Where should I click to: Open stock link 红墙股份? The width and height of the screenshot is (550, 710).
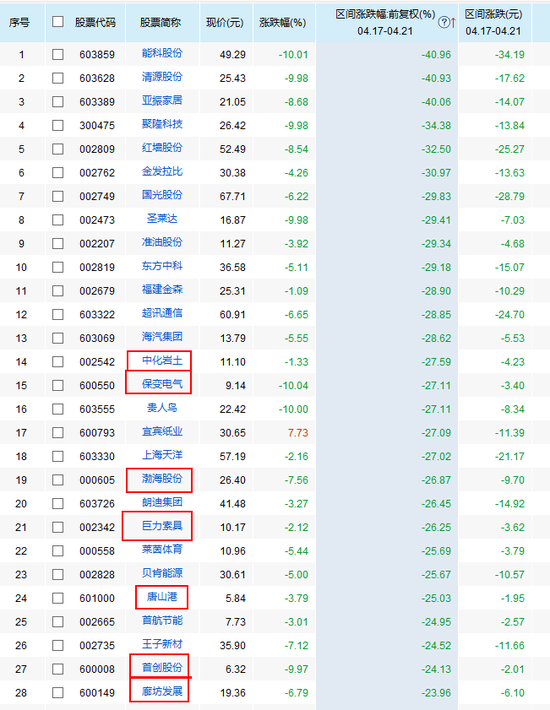(x=162, y=148)
